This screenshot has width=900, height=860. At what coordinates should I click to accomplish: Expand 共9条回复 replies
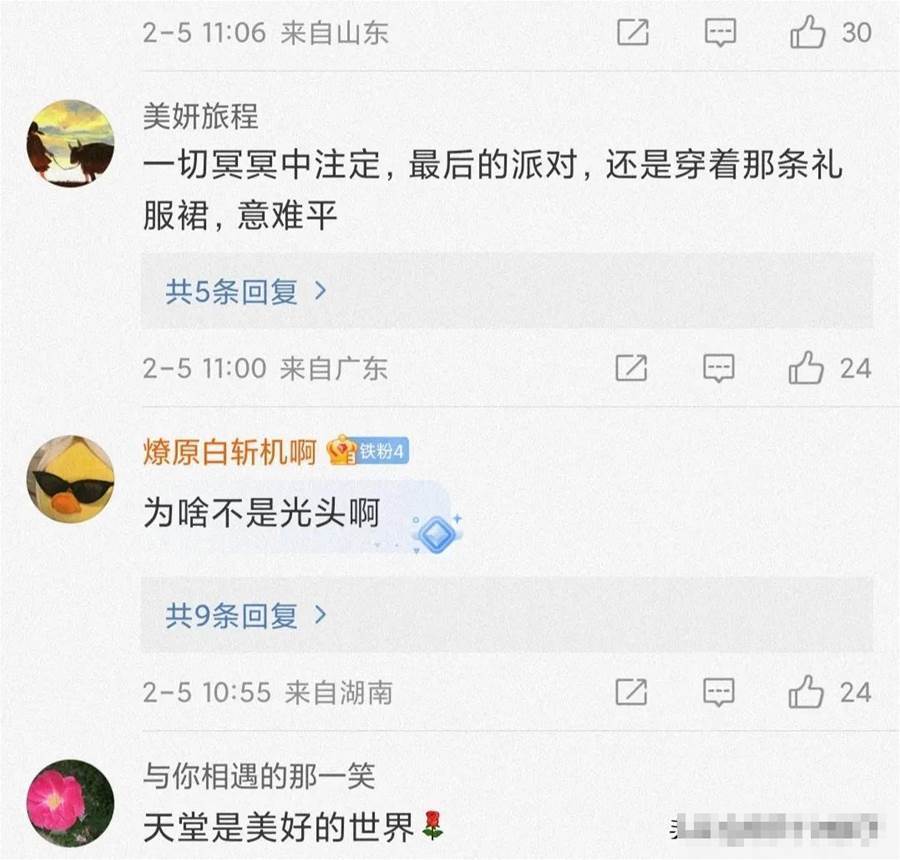245,615
